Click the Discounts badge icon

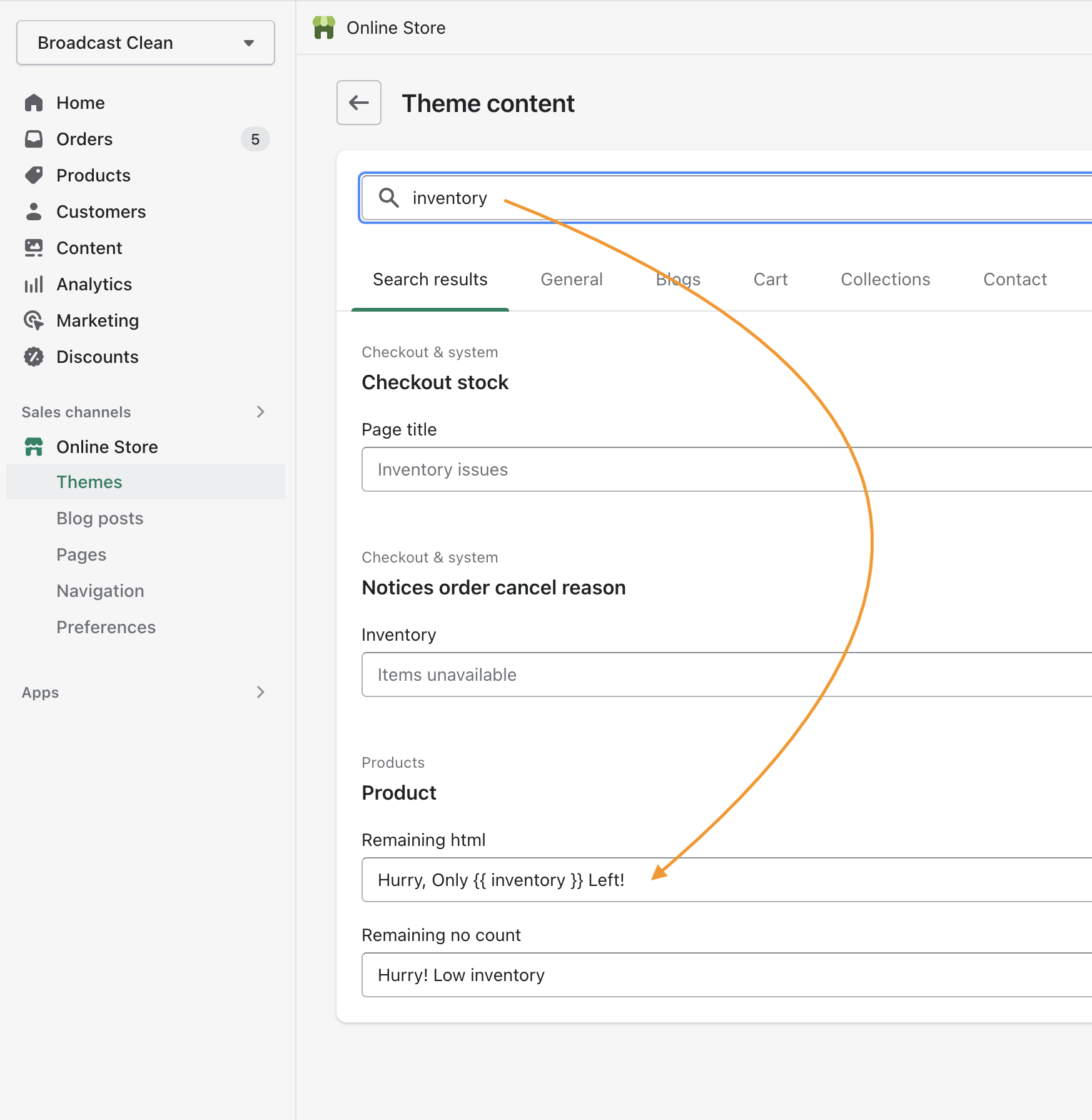point(34,357)
